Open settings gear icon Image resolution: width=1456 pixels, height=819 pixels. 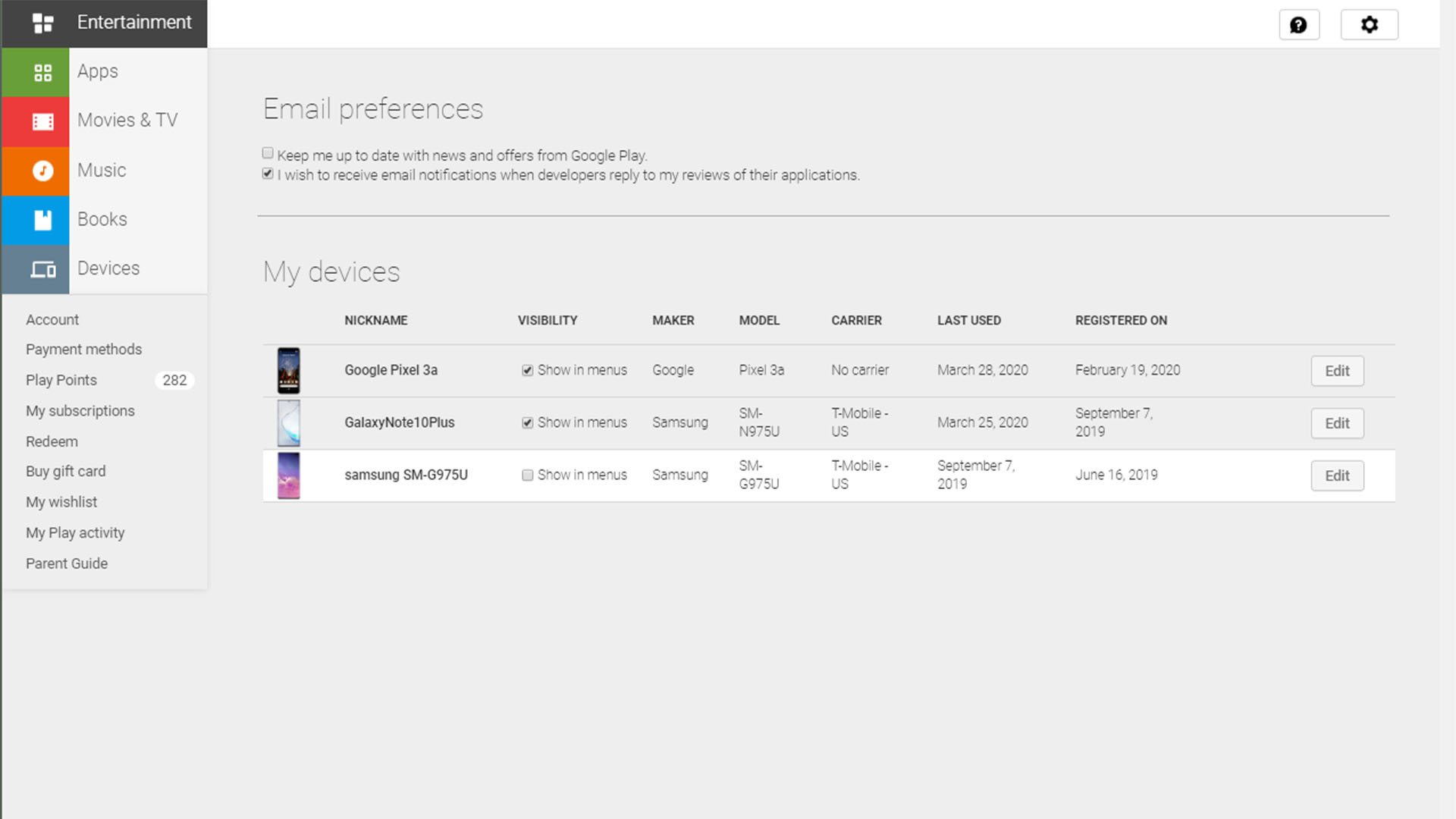coord(1369,25)
